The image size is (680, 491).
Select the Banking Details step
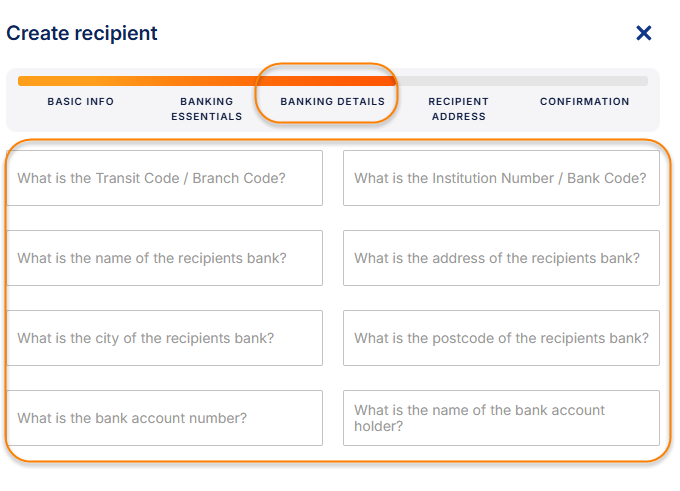pyautogui.click(x=332, y=102)
